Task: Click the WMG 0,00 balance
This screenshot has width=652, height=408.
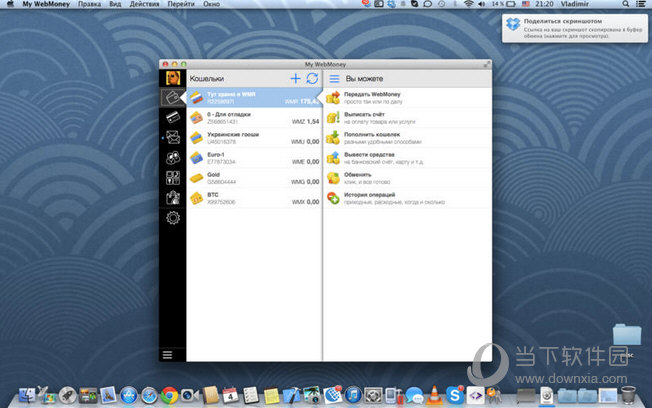Action: pos(305,182)
